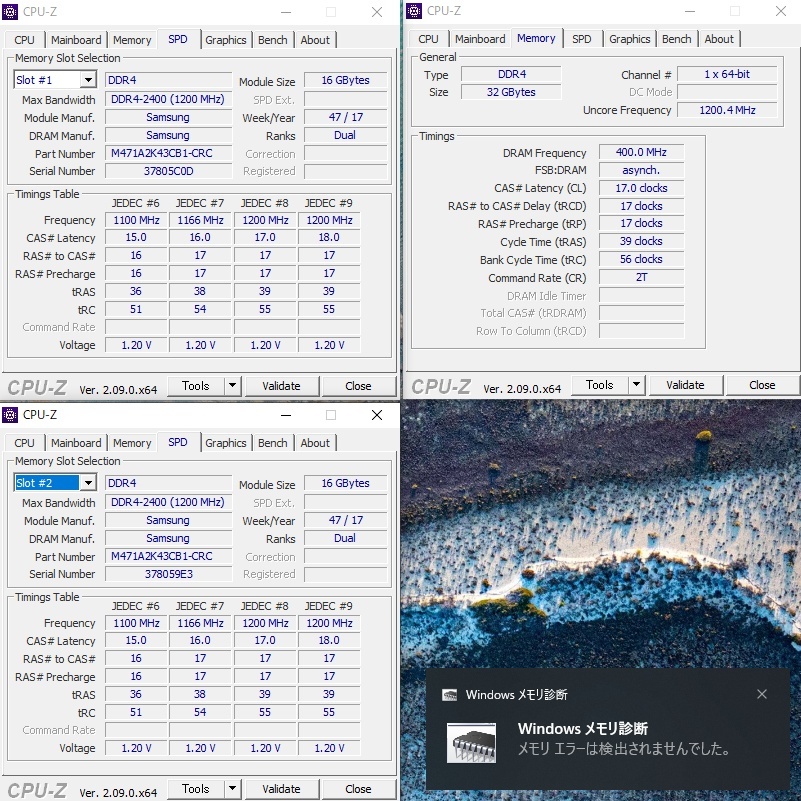Click Tools button in Slot #1 window

pyautogui.click(x=196, y=386)
